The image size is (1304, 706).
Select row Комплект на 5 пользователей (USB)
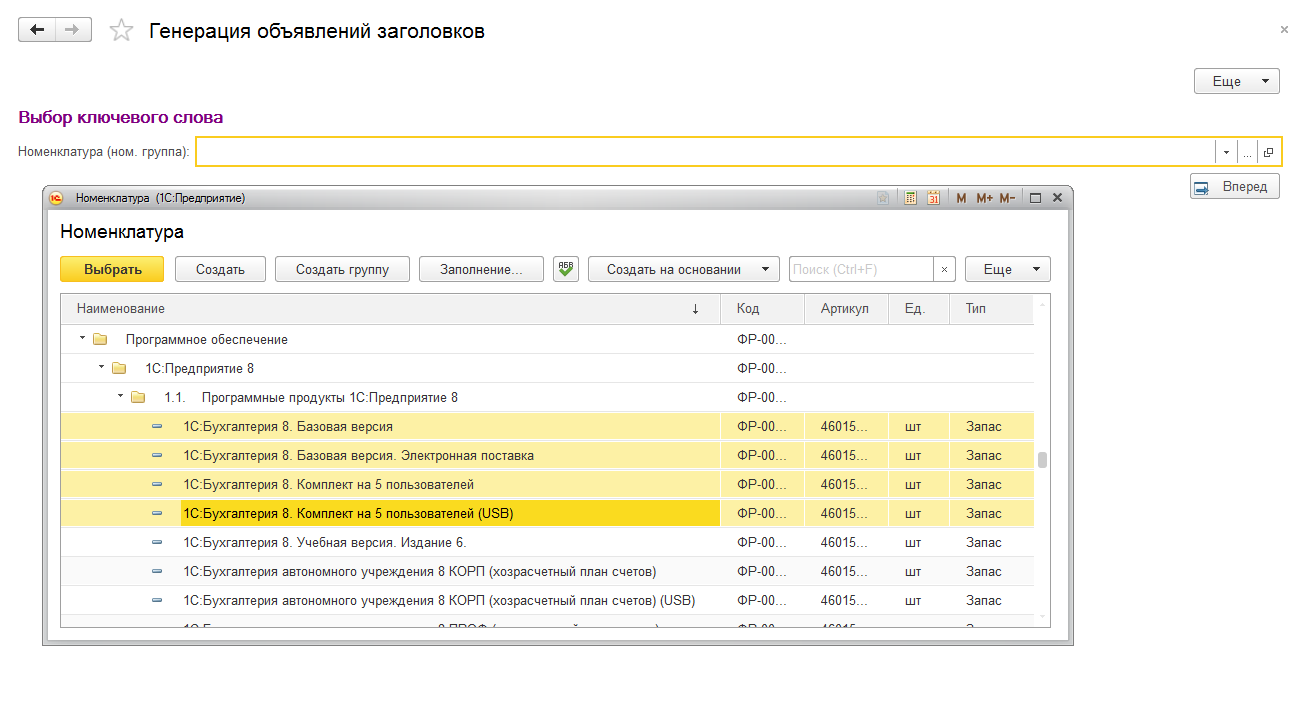(x=547, y=514)
